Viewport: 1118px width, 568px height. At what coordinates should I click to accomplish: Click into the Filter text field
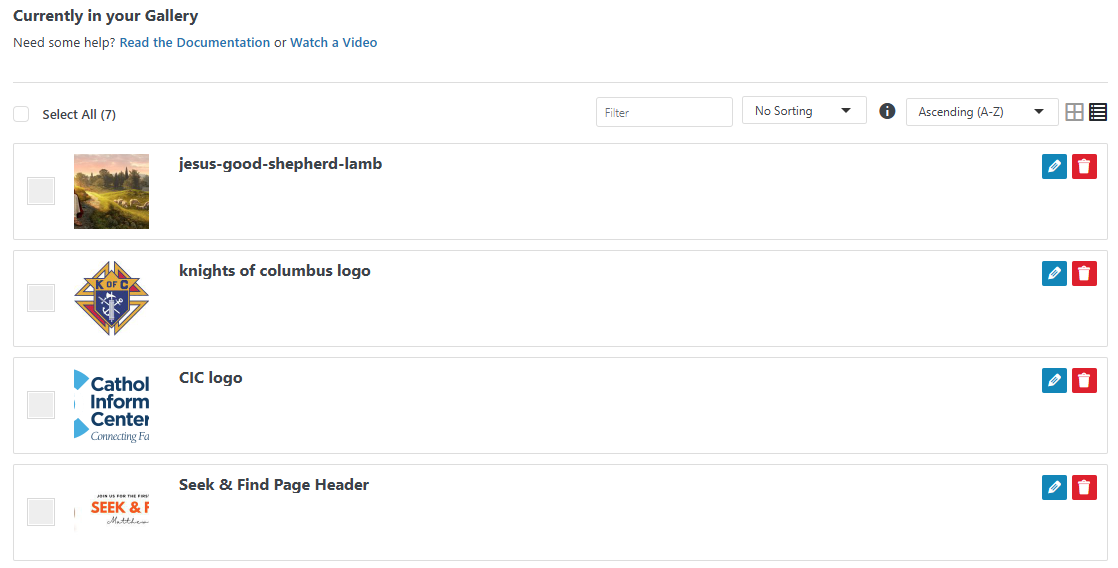(664, 112)
